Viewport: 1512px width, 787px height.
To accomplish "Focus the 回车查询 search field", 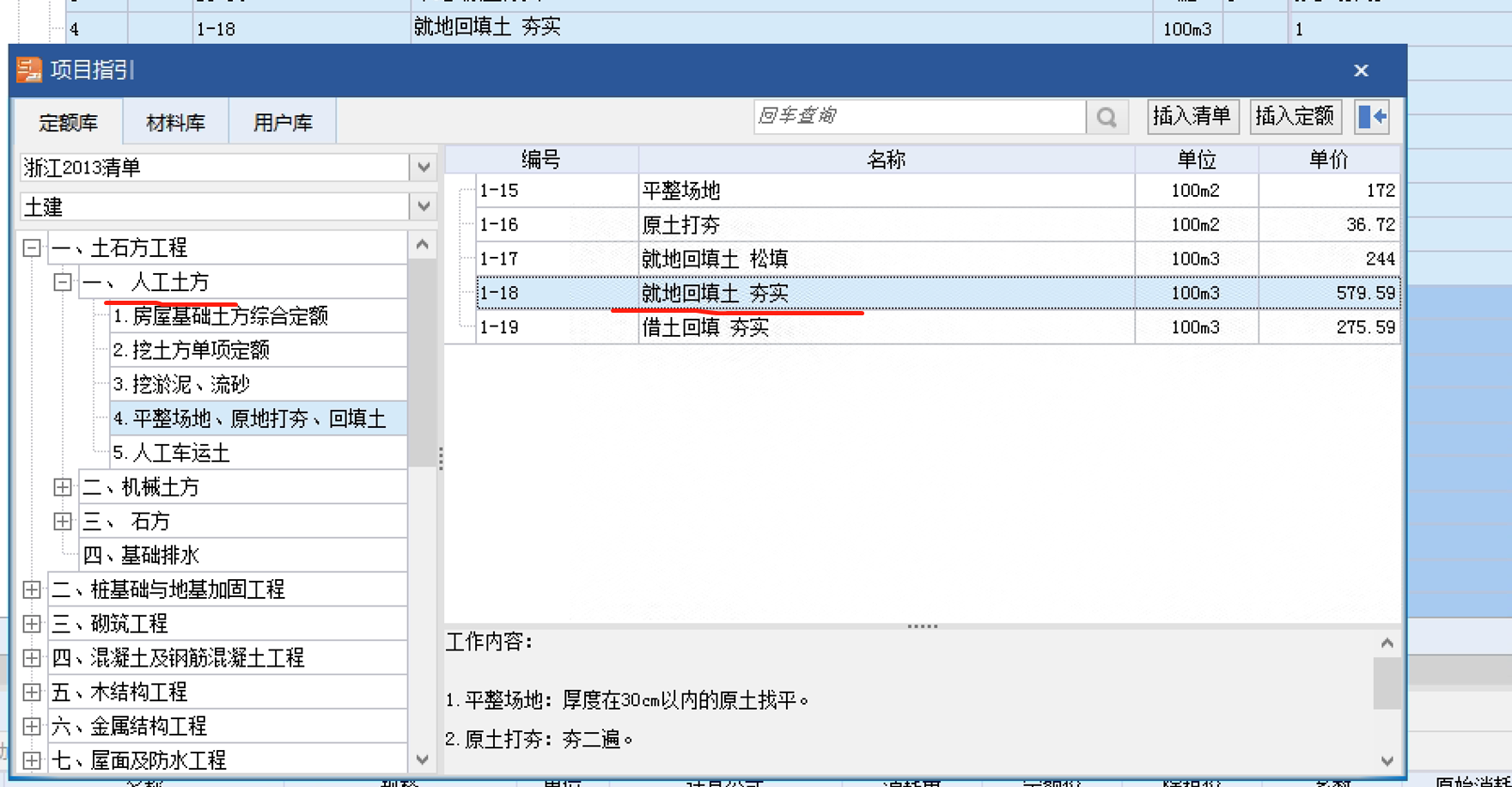I will [x=920, y=117].
